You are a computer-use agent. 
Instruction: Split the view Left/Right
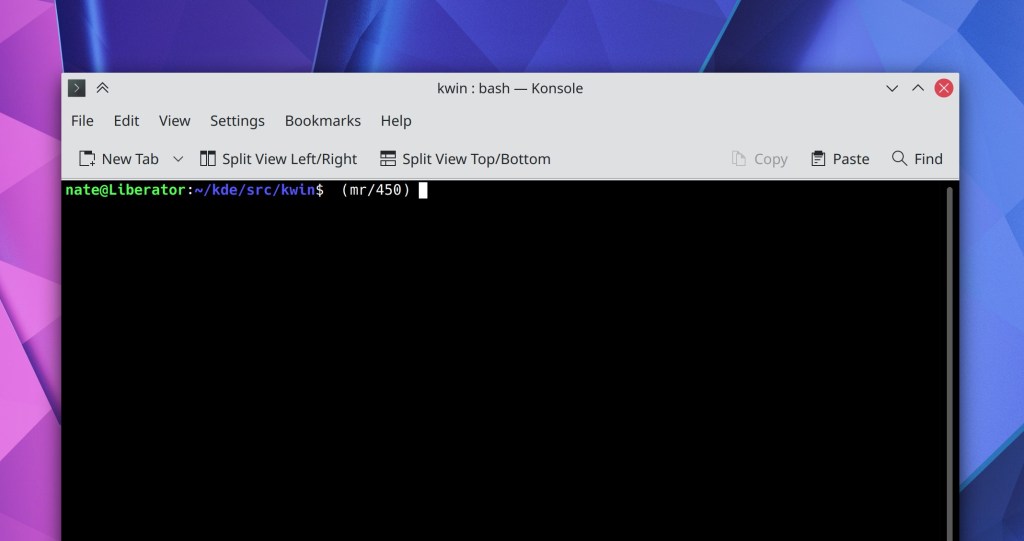pyautogui.click(x=278, y=159)
